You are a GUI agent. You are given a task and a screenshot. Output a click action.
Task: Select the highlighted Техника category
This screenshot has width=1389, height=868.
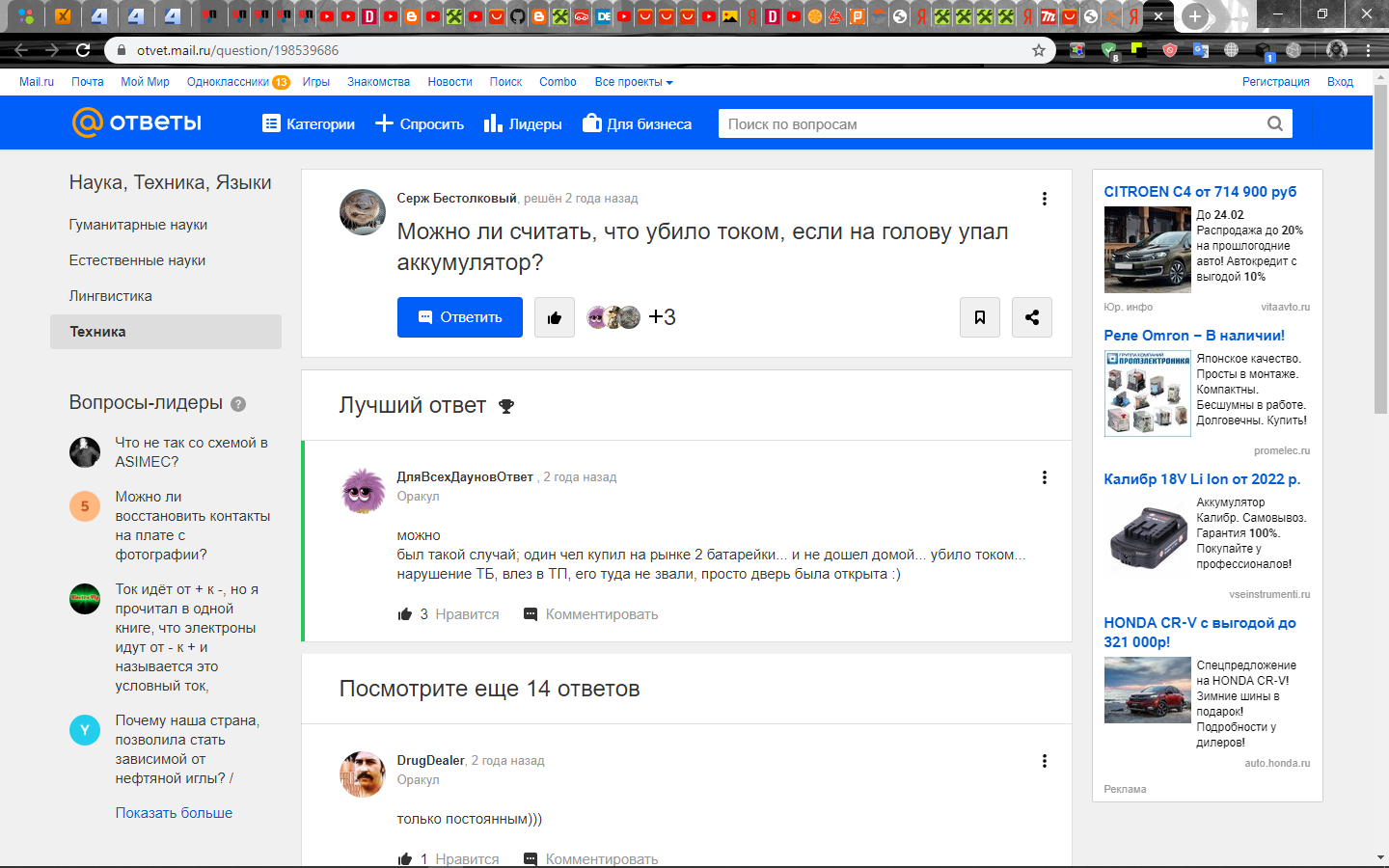coord(166,332)
